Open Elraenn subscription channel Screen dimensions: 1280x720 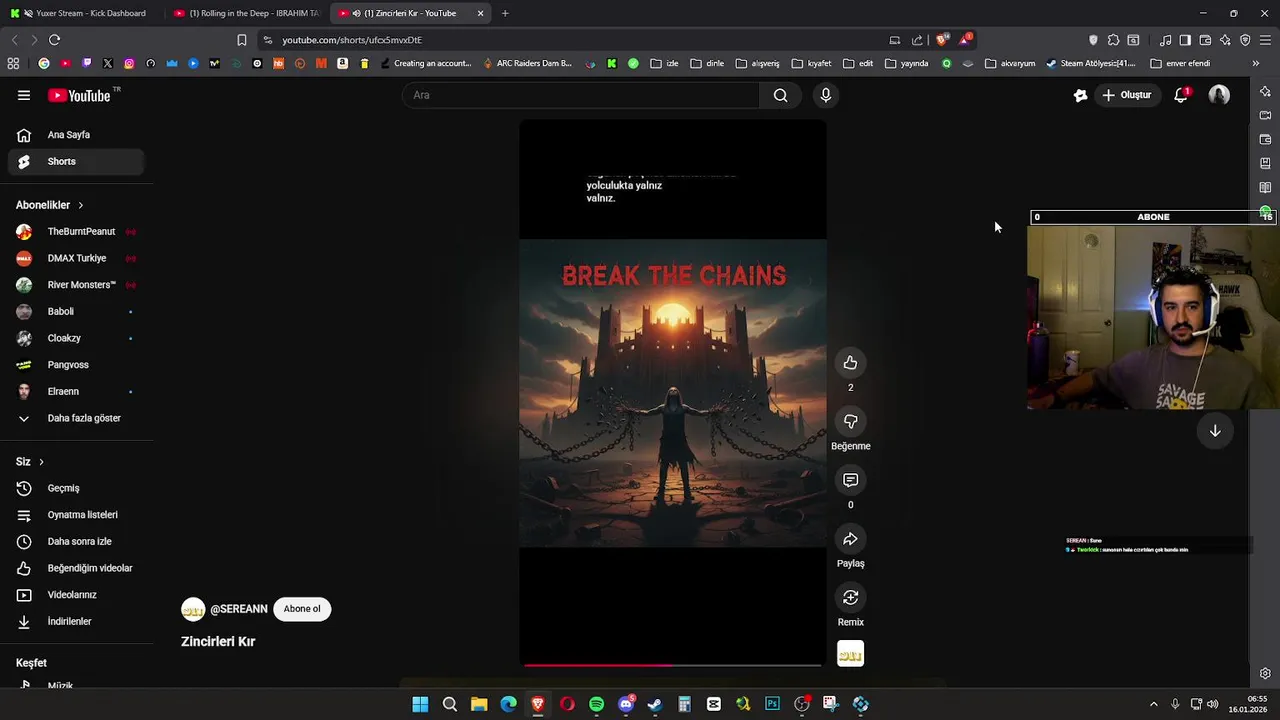point(76,391)
